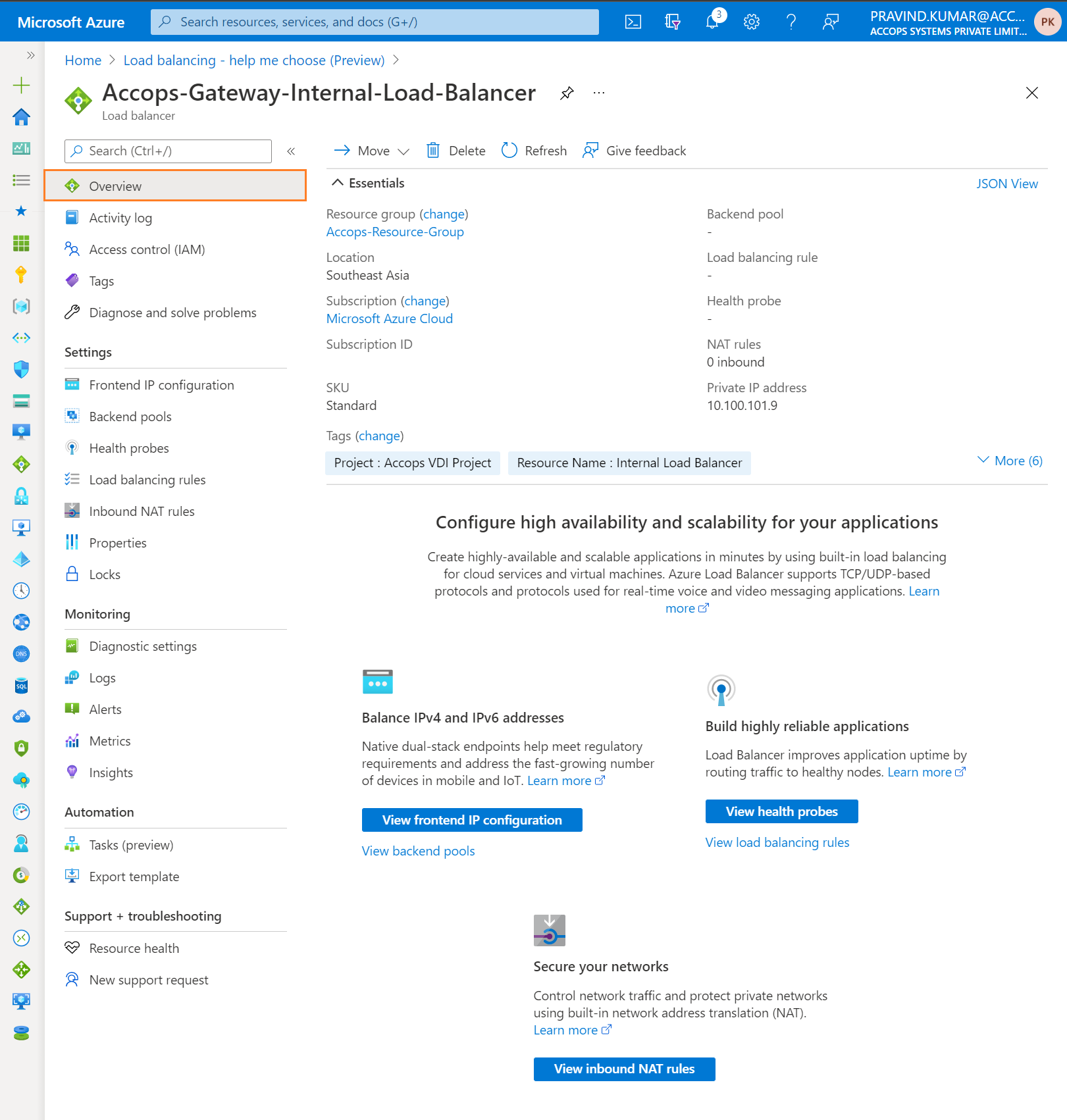
Task: Click Give feedback in toolbar
Action: pos(635,151)
